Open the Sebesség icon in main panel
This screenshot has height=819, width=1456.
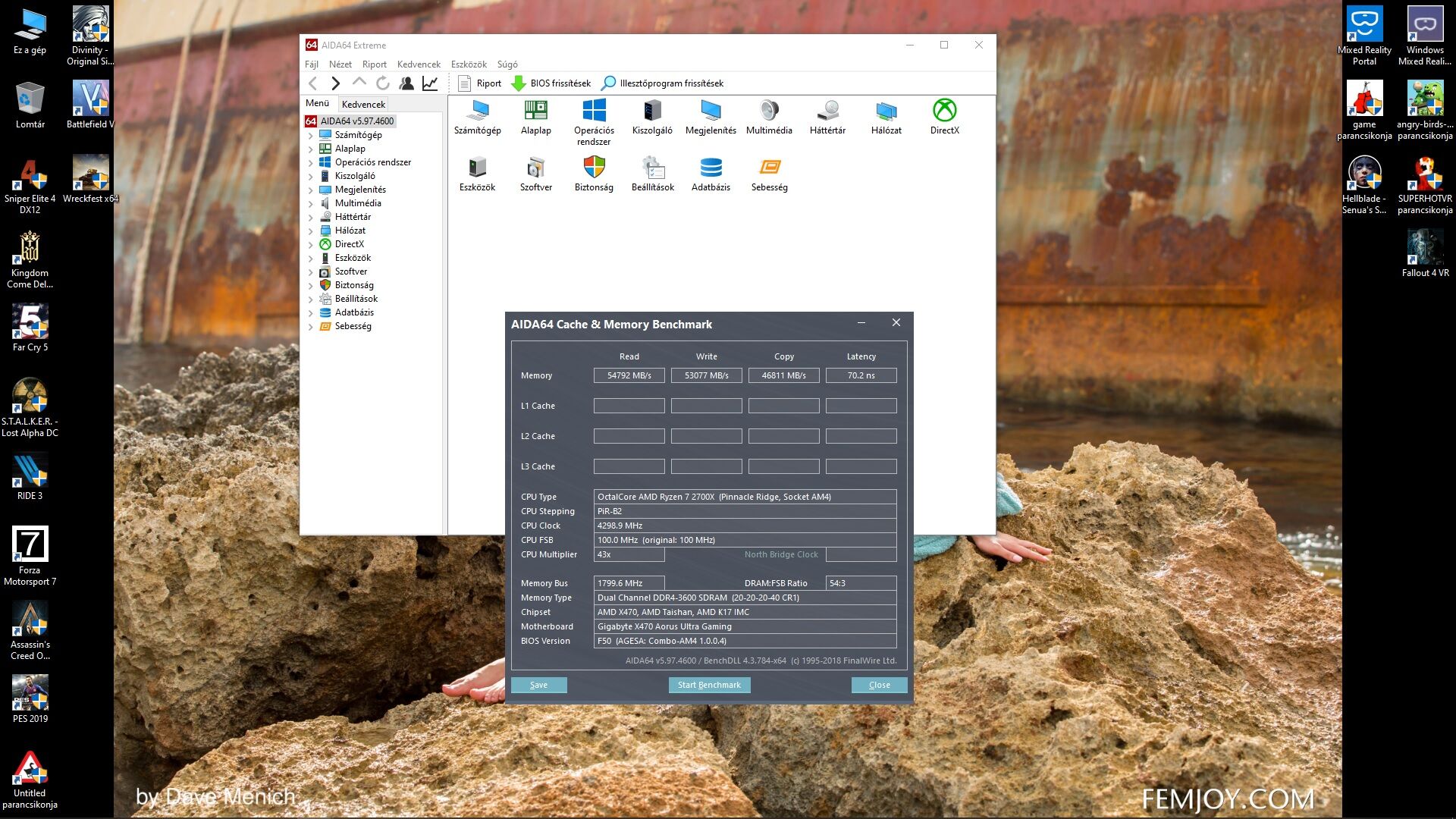769,174
